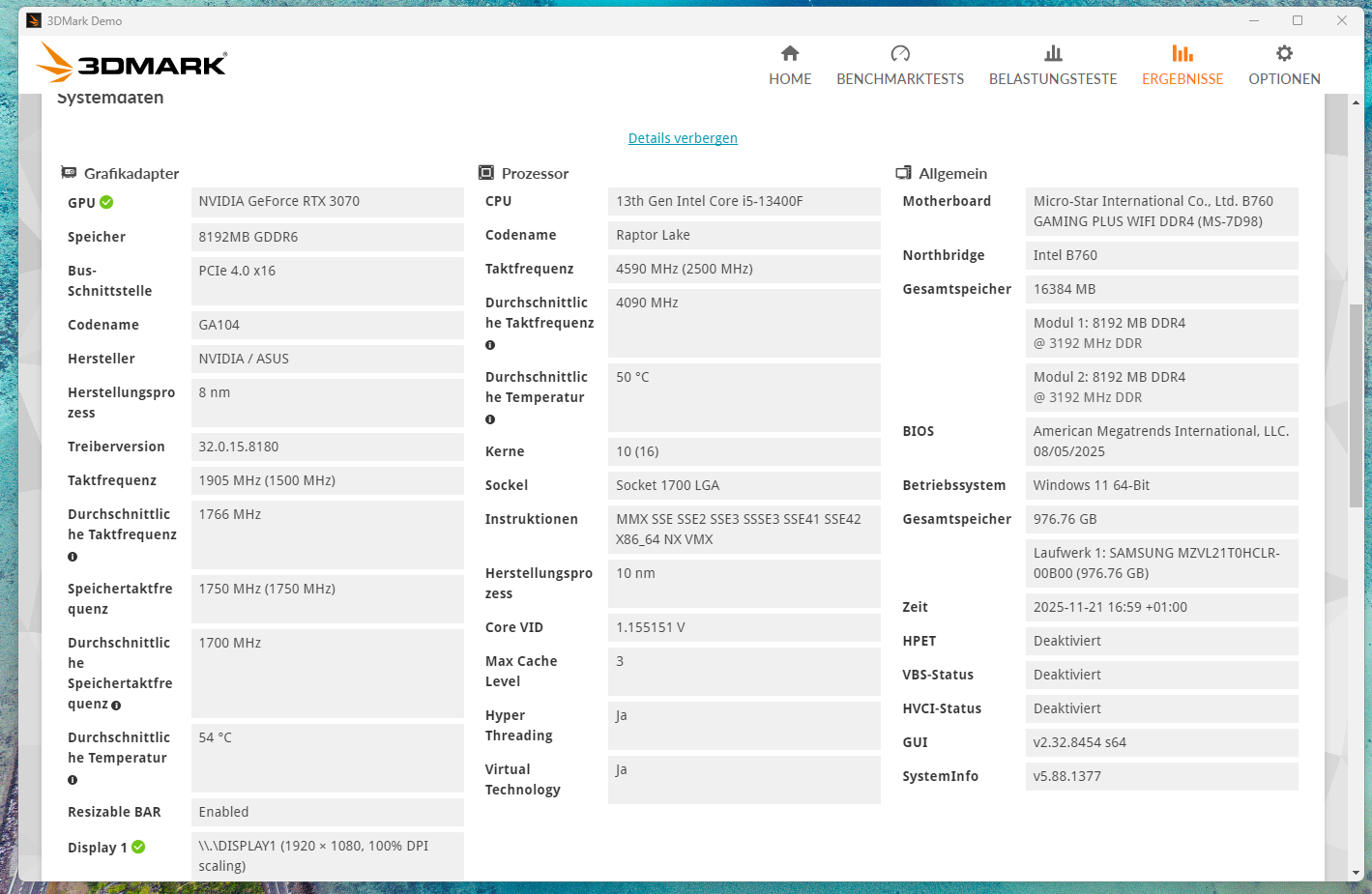
Task: Click info icon under GPU Durchschnittliche Taktfrequenz
Action: (73, 557)
